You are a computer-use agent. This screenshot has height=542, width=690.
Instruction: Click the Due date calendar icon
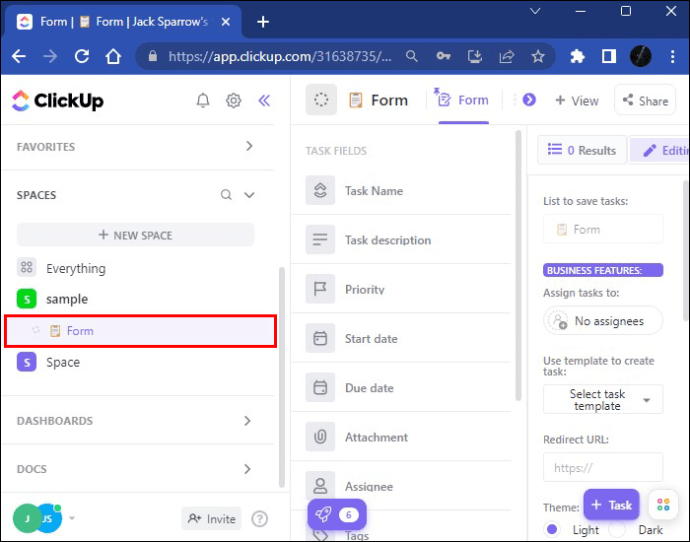[x=320, y=388]
